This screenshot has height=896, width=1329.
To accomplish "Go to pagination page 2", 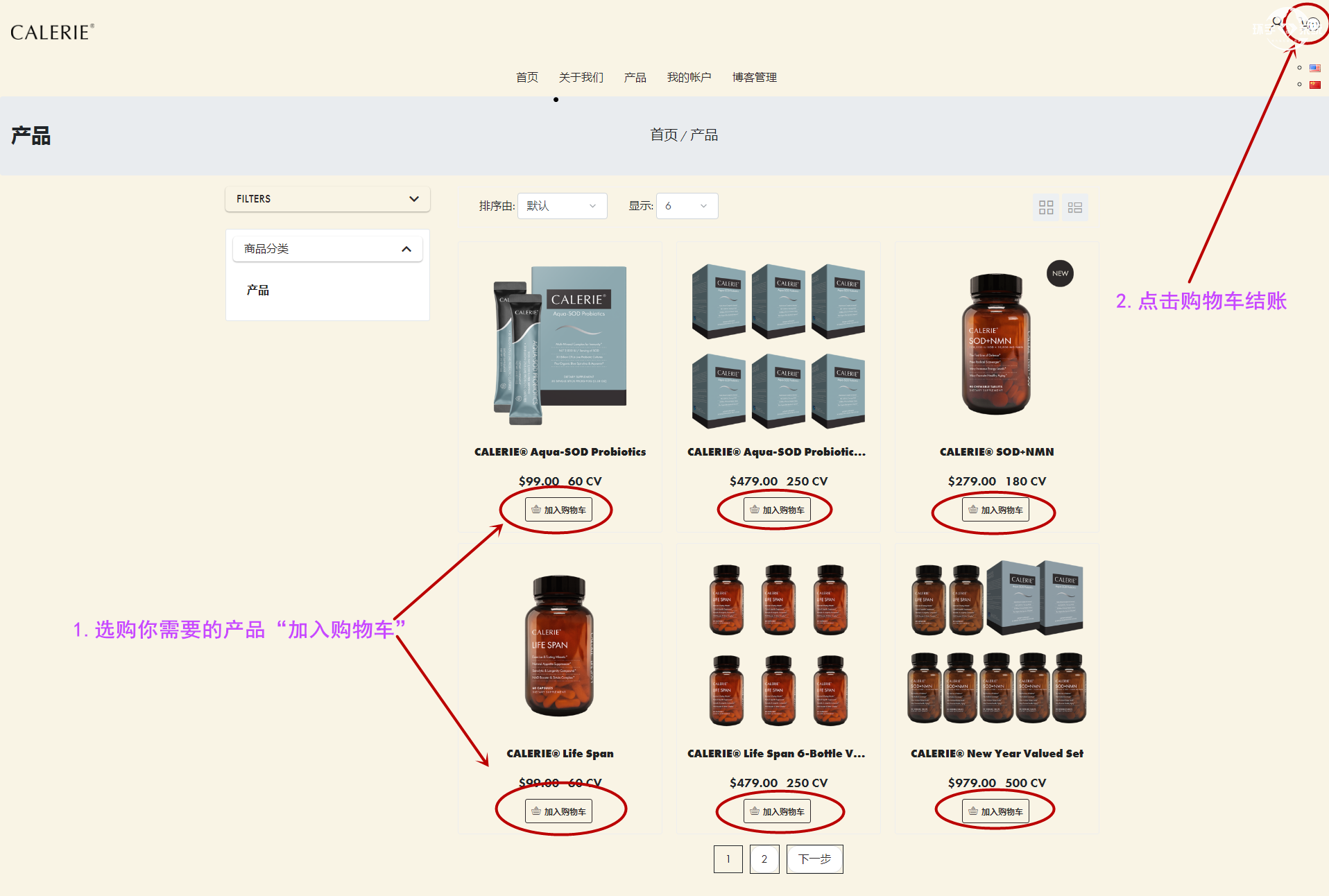I will 764,859.
